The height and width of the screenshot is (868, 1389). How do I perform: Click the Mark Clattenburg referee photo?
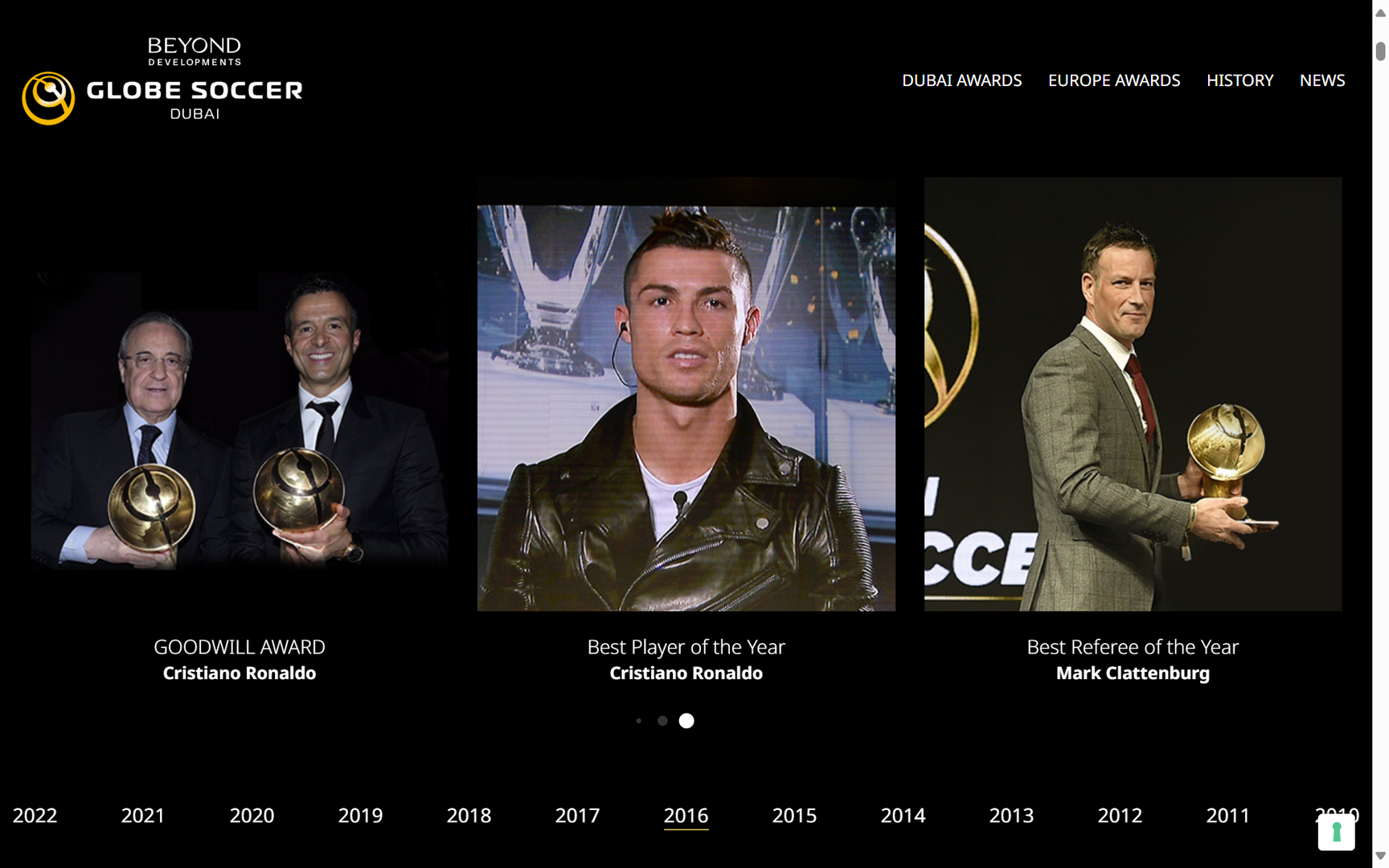point(1133,394)
